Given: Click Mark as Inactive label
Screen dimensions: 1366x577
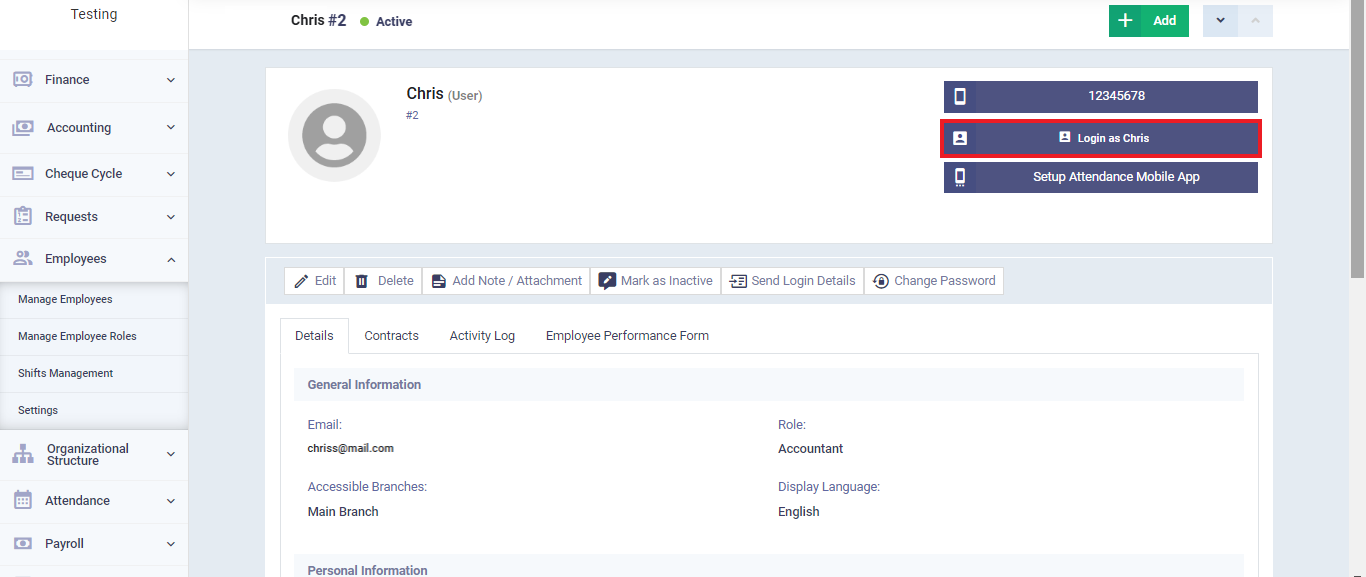Looking at the screenshot, I should [x=666, y=281].
